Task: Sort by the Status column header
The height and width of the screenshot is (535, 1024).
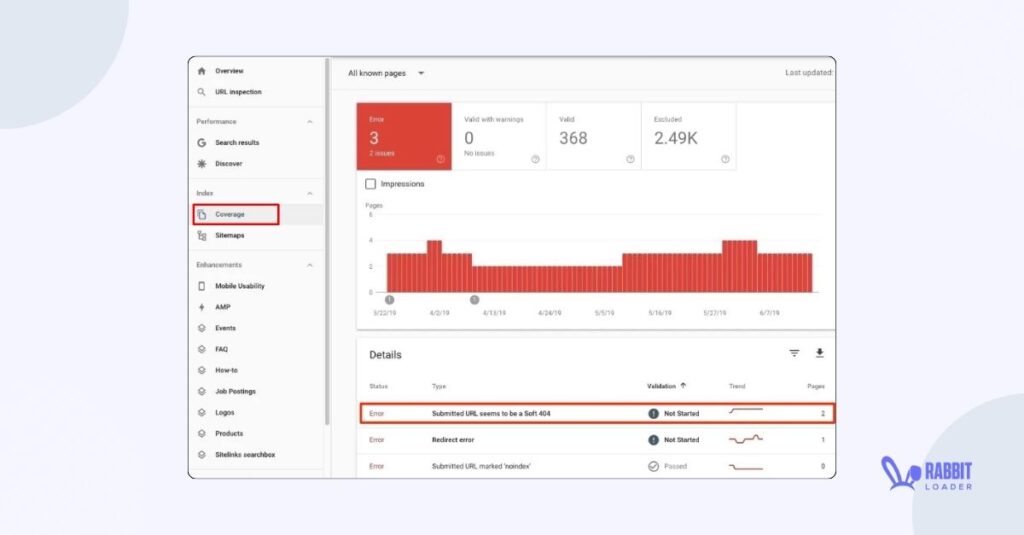Action: tap(378, 387)
